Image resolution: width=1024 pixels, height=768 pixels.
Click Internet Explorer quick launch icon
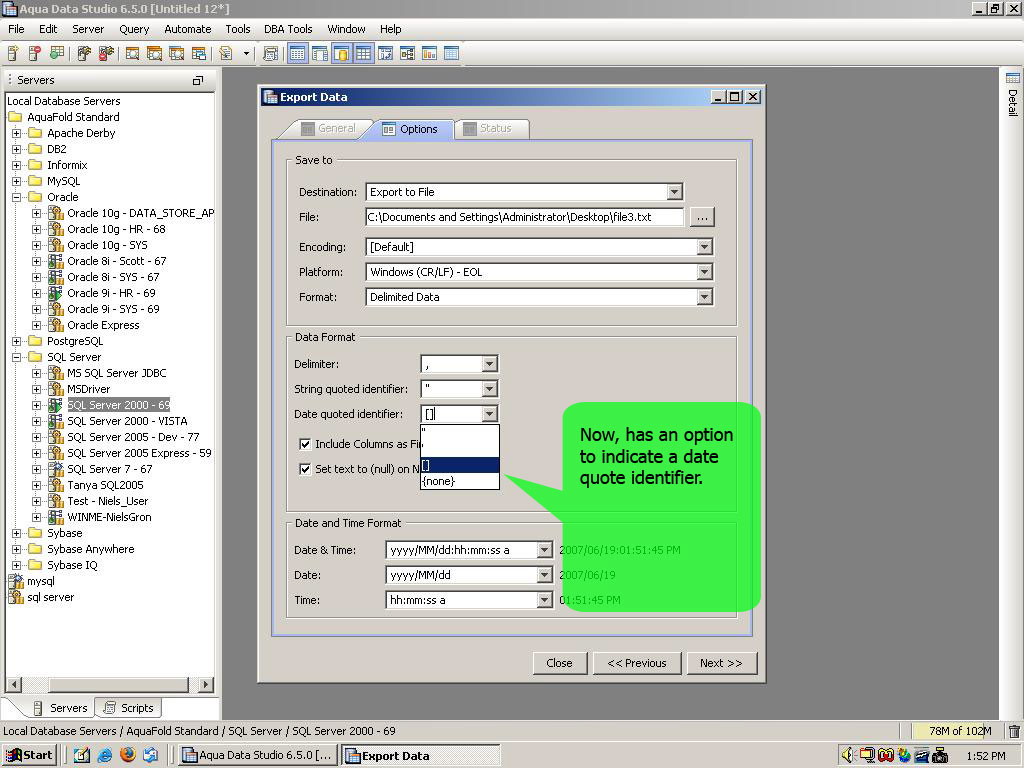[104, 755]
